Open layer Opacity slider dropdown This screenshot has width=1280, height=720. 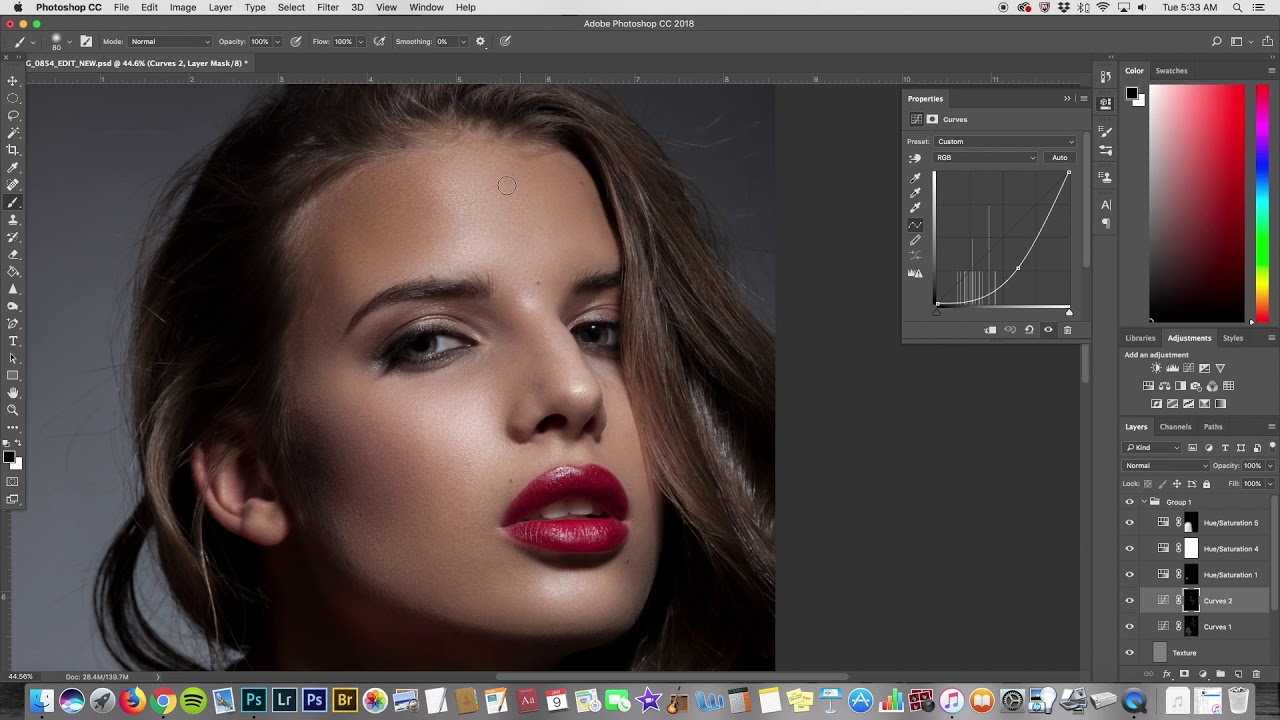pos(1270,466)
